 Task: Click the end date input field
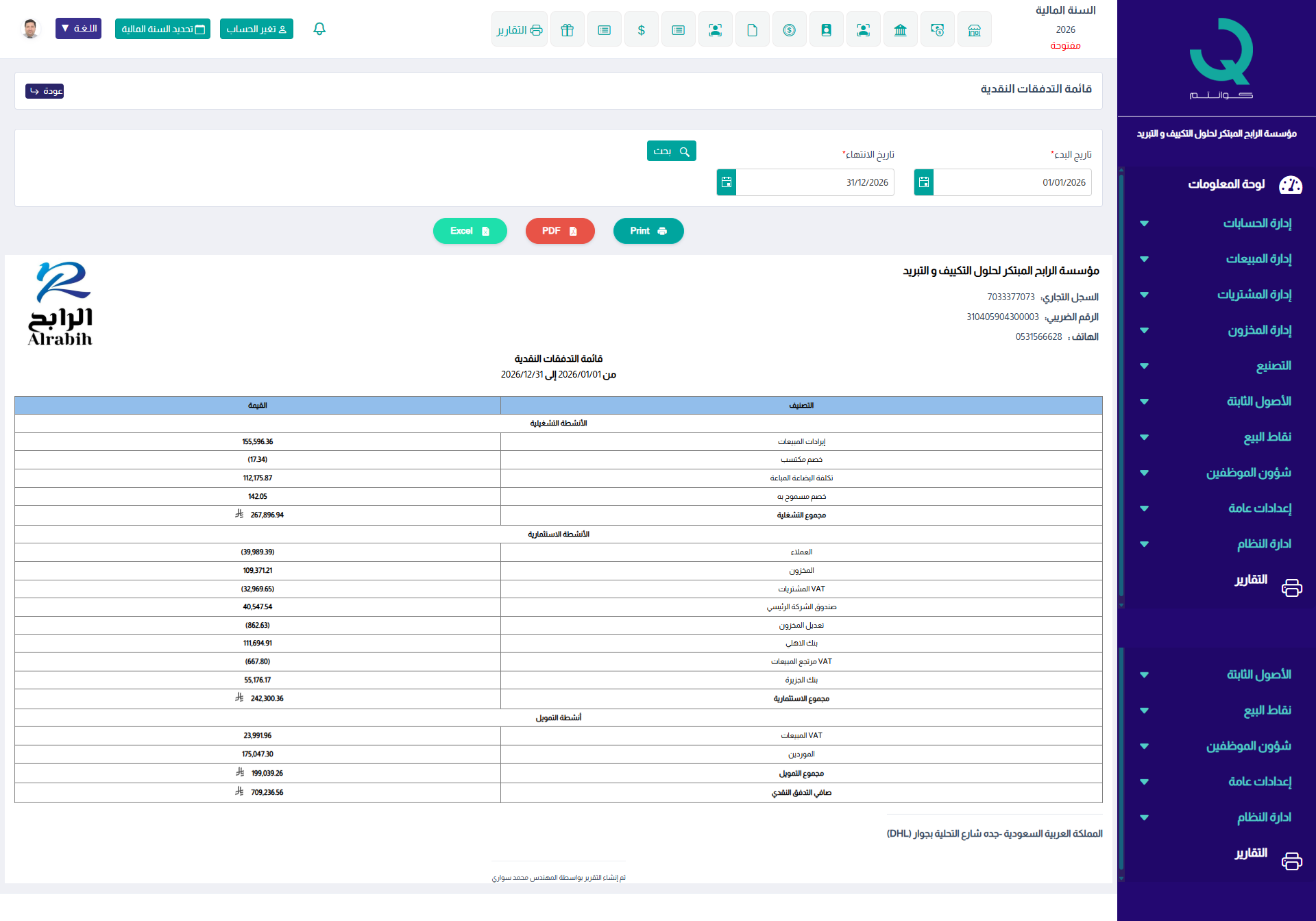pos(814,182)
